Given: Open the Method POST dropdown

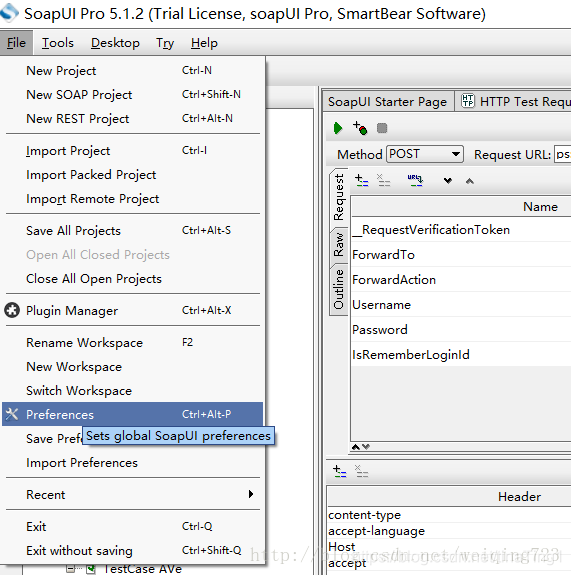Looking at the screenshot, I should [425, 154].
